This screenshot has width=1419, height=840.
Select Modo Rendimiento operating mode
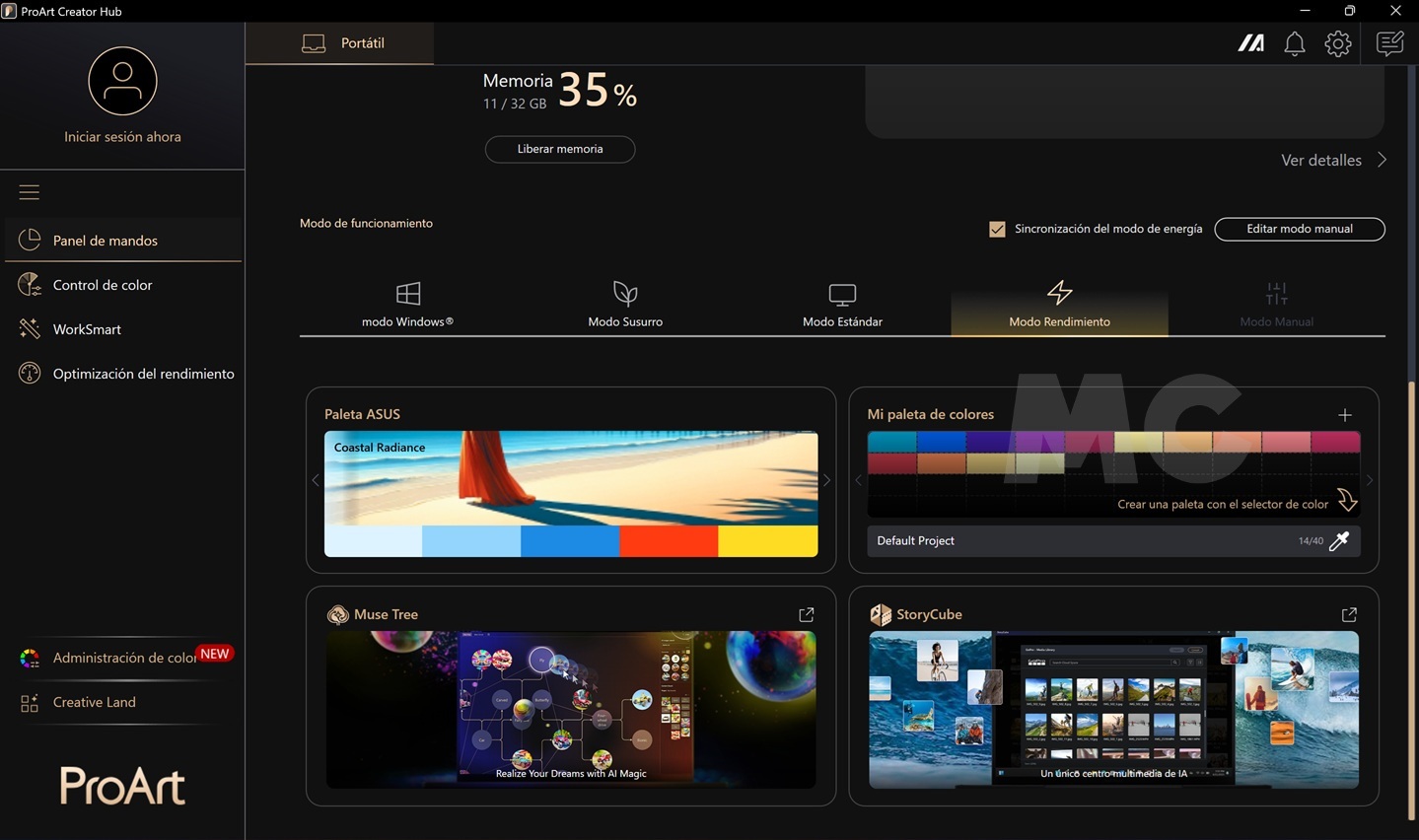(1060, 304)
